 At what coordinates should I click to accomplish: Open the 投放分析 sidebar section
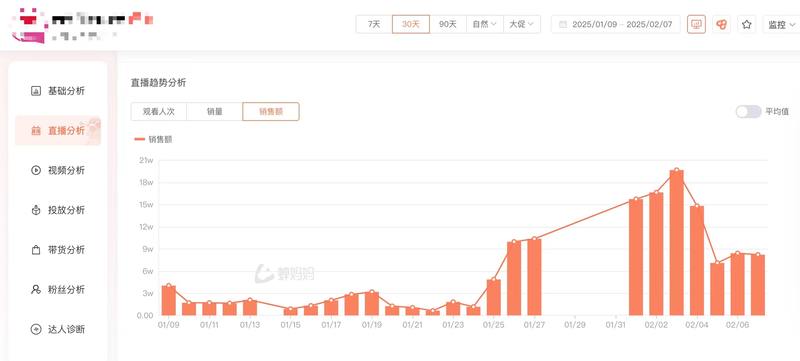[58, 210]
